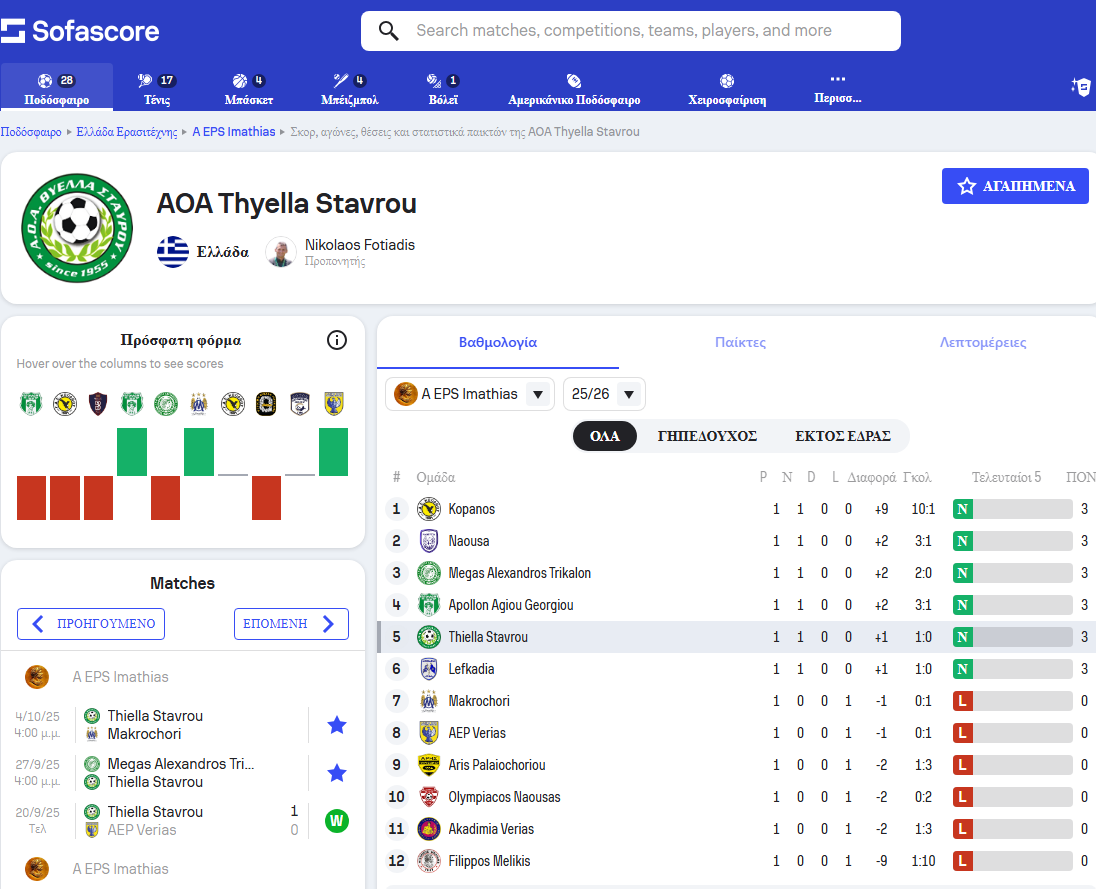Click the L form badge for Filippos Melikis
The width and height of the screenshot is (1096, 889).
coord(962,861)
